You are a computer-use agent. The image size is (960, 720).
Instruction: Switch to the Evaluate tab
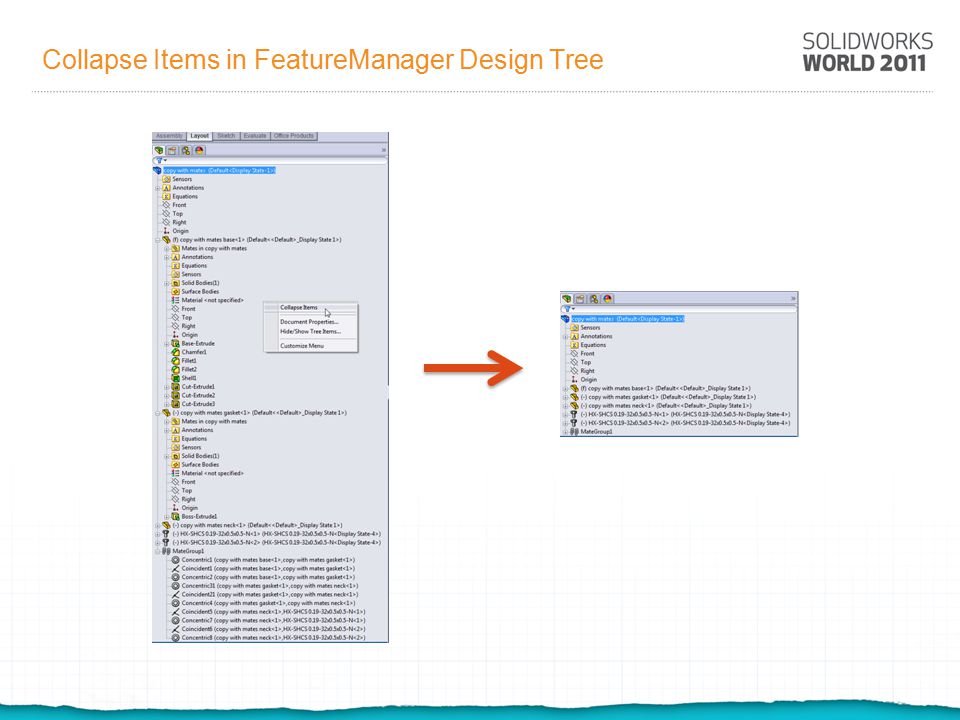[255, 136]
